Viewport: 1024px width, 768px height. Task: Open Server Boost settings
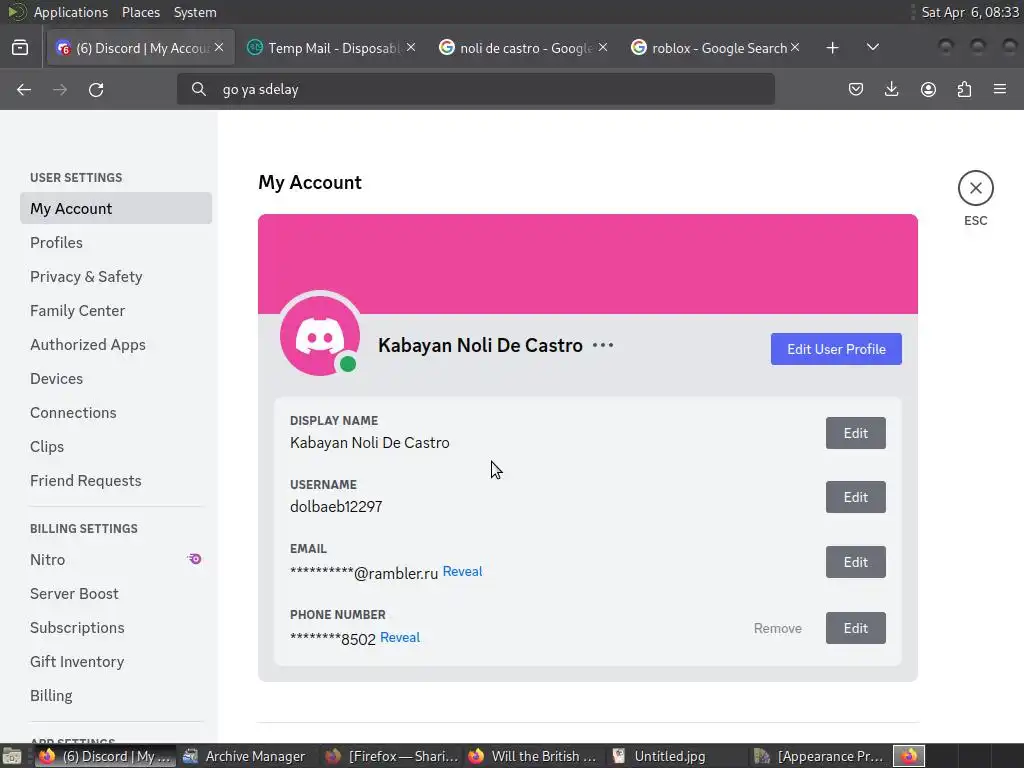coord(116,593)
